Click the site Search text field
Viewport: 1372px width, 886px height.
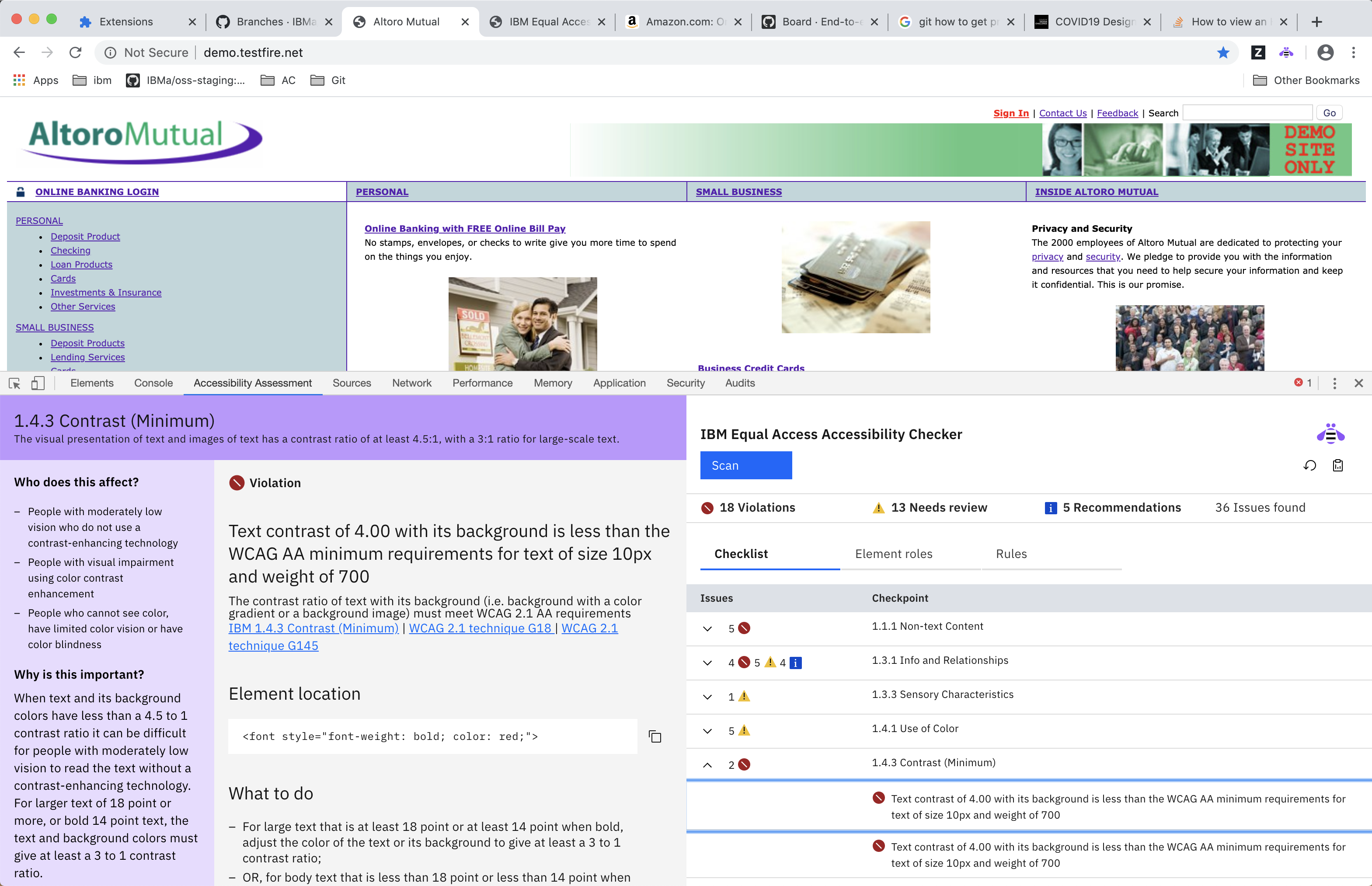(1247, 113)
